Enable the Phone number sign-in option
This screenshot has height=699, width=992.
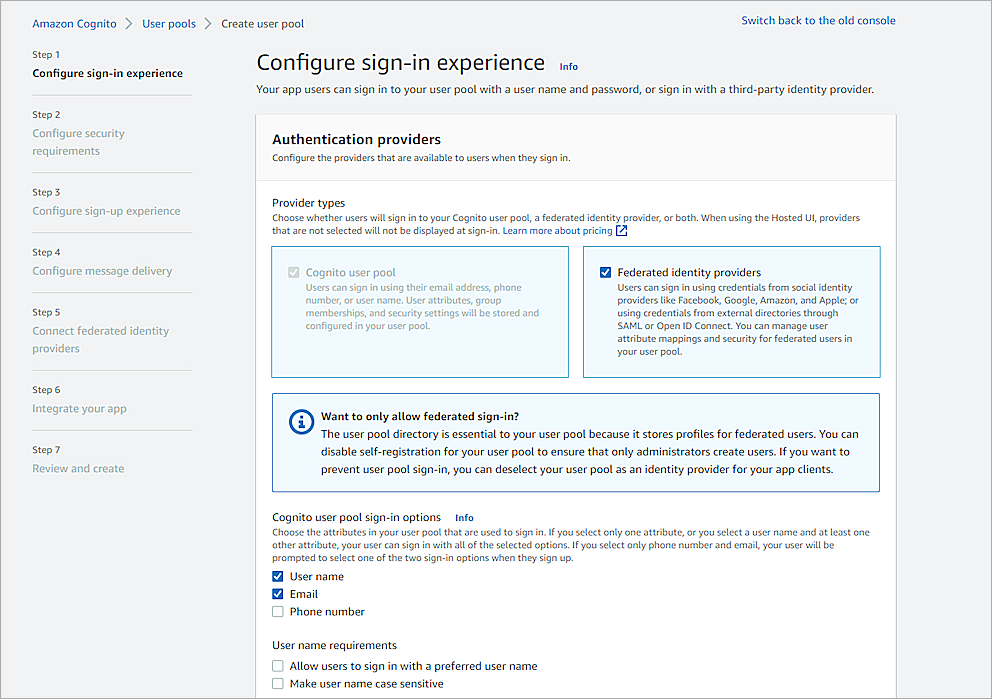(277, 611)
